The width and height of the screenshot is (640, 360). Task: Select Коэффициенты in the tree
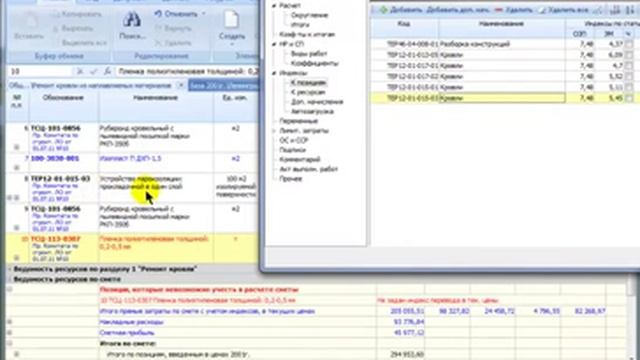(x=314, y=64)
